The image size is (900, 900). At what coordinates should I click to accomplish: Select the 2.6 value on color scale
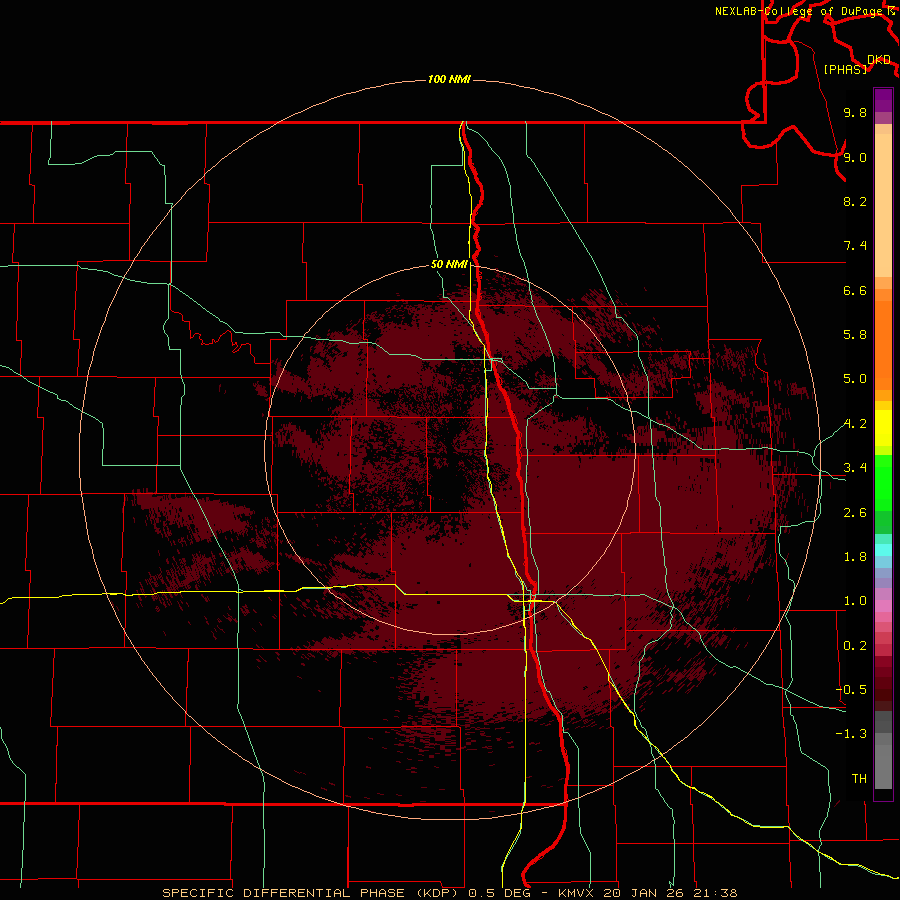point(855,513)
